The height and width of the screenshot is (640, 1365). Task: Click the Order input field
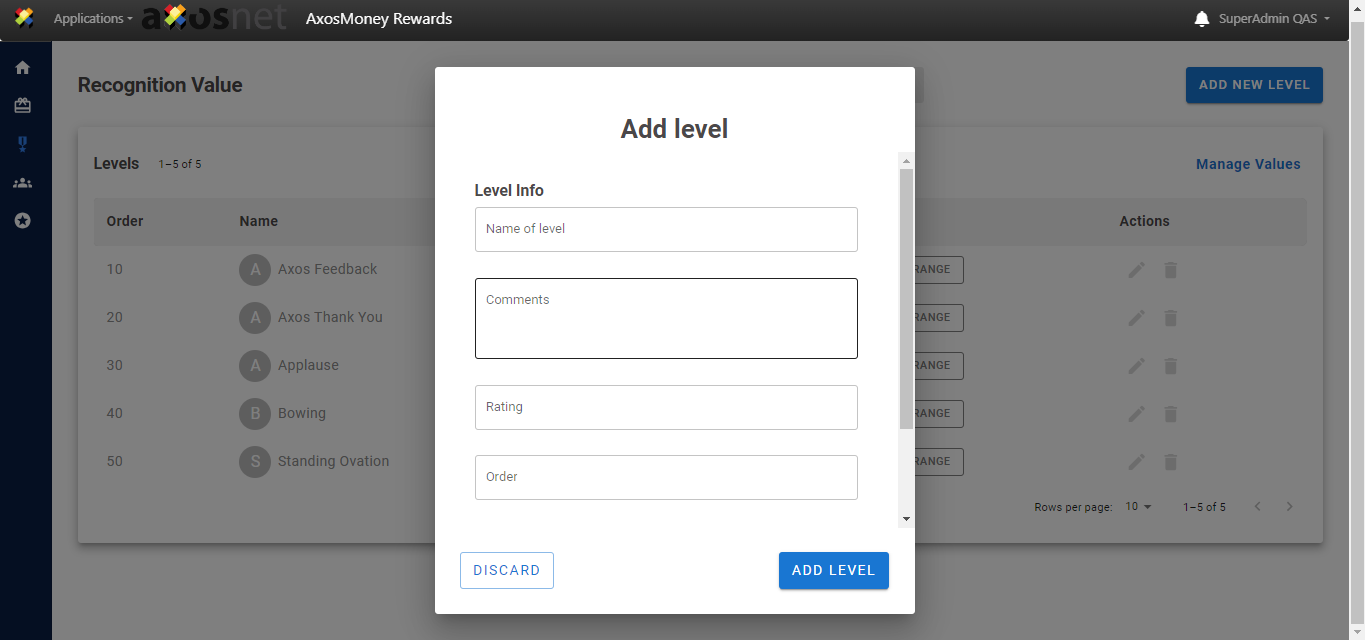pos(666,477)
